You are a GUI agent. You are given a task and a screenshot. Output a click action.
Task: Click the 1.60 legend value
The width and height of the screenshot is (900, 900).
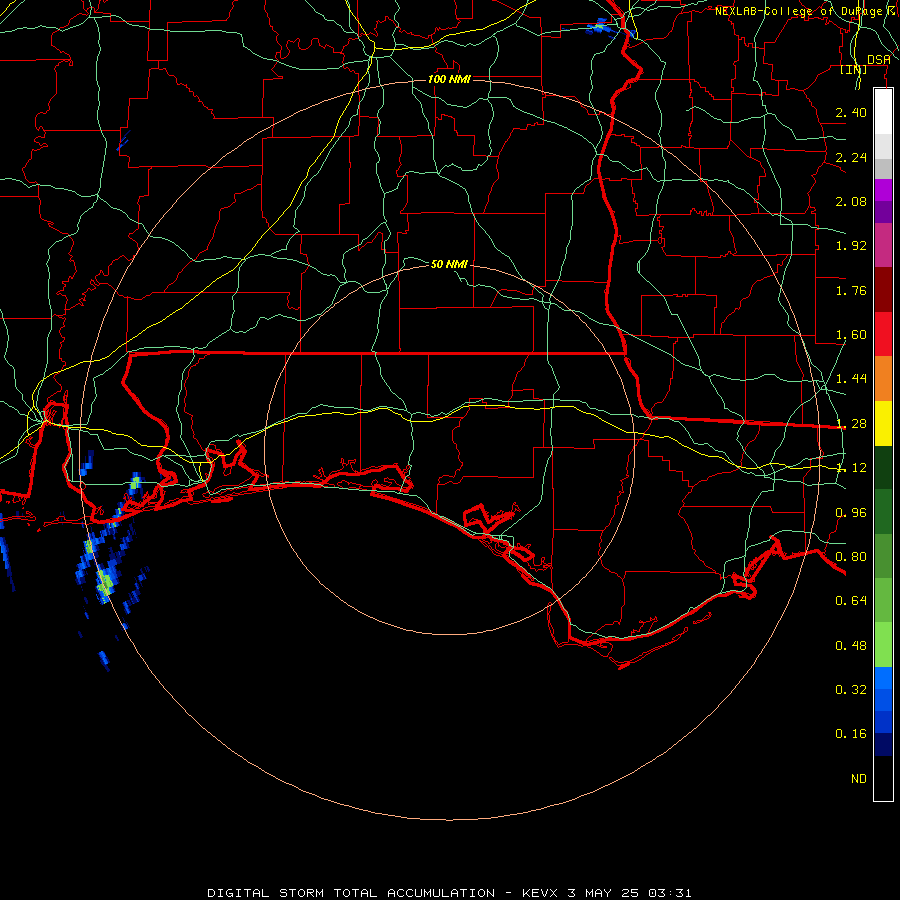pos(851,335)
